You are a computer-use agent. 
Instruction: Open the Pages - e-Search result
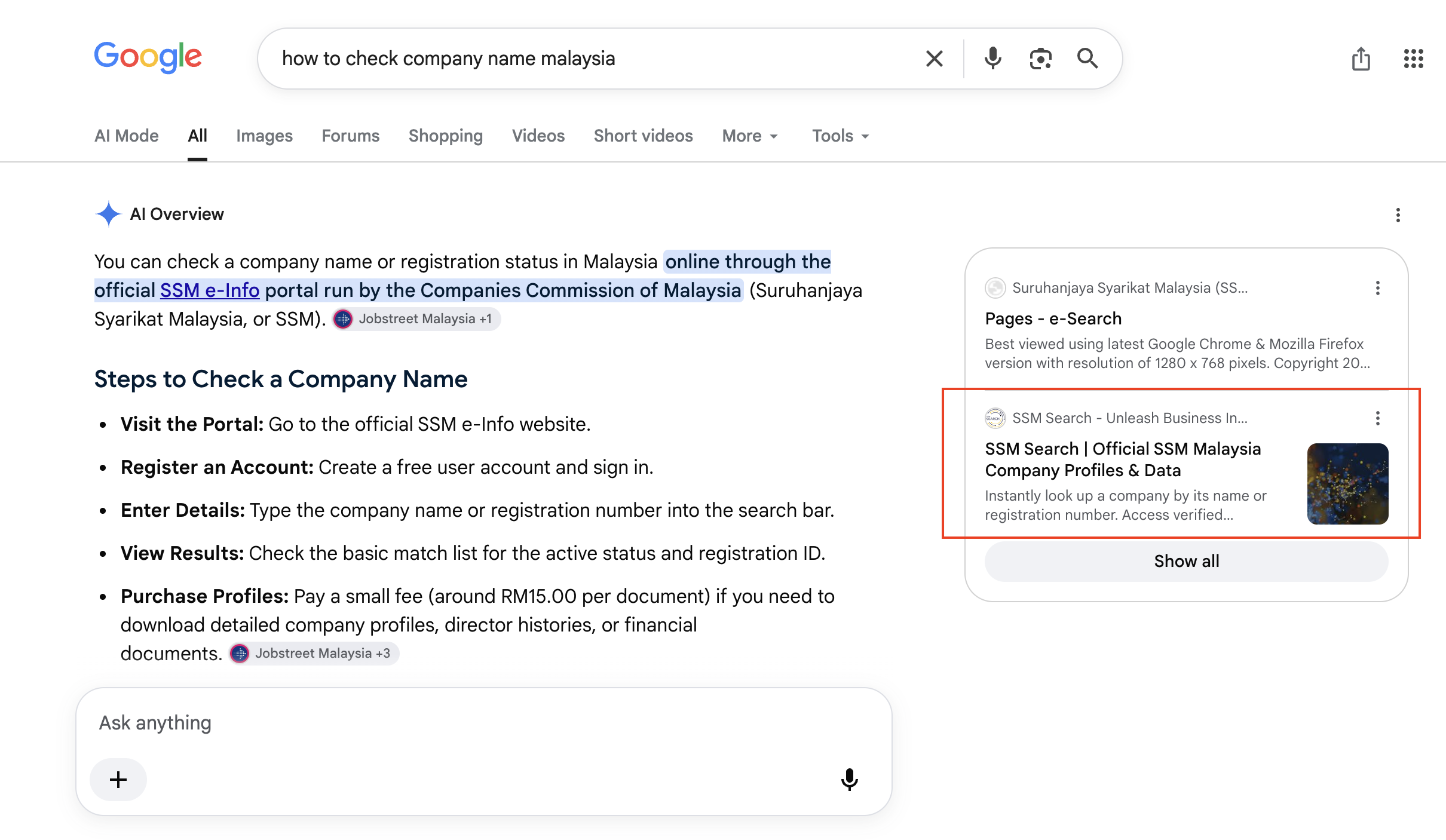tap(1053, 319)
